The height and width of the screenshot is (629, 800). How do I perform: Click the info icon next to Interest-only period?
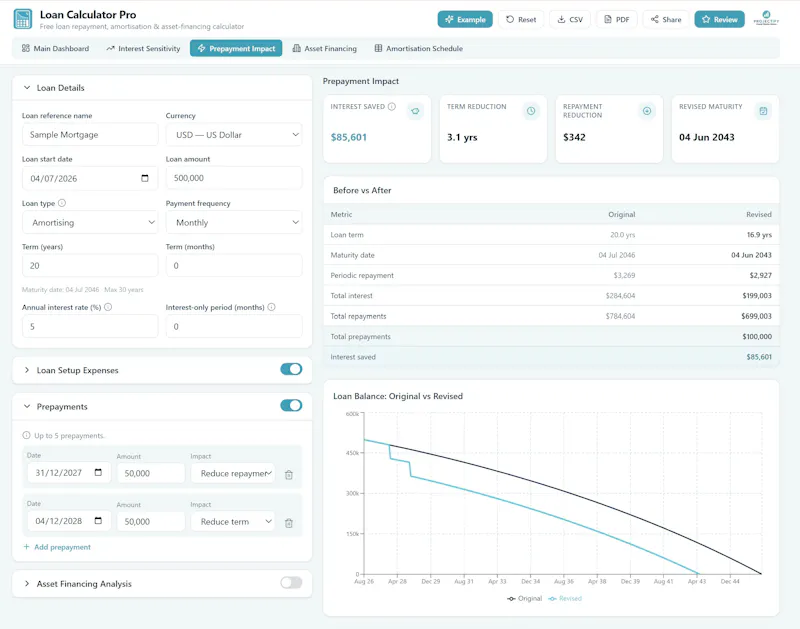tap(271, 307)
